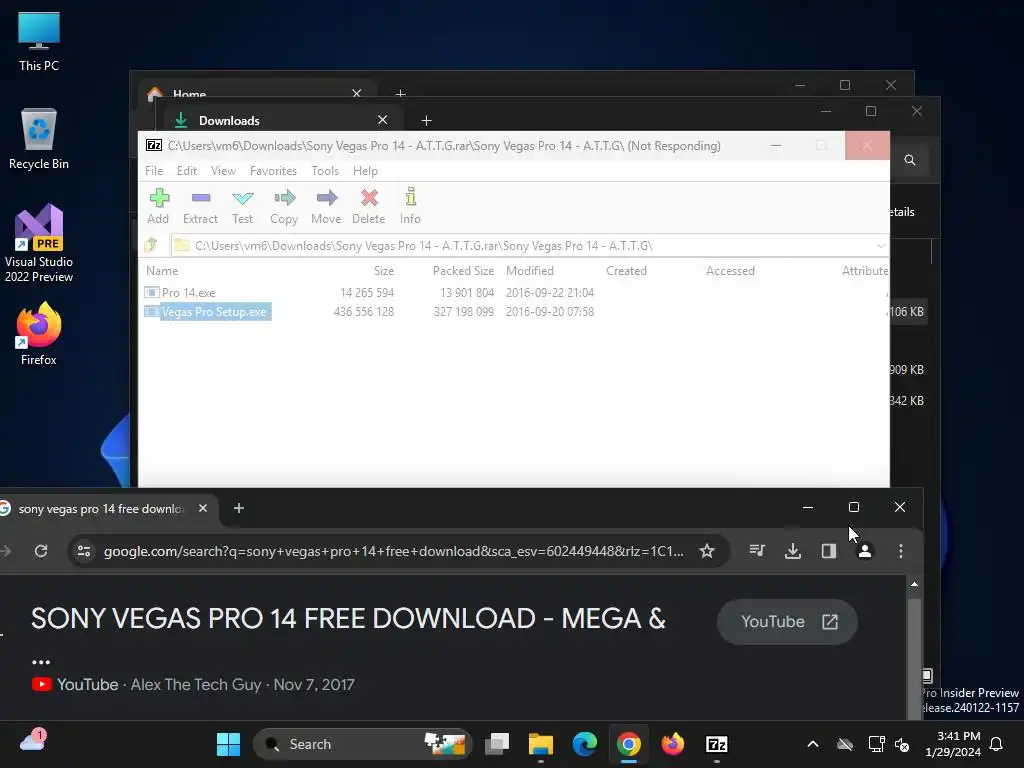Viewport: 1024px width, 768px height.
Task: View site information icon in Chrome address bar
Action: (84, 551)
